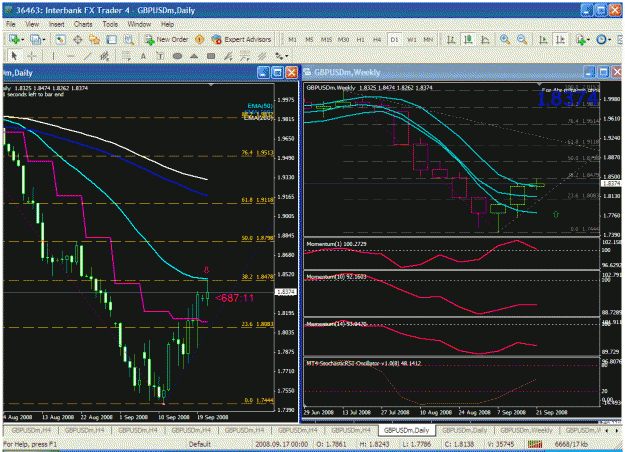Select the active GBPUSDm,Daily chart tab
625x452 pixels.
pyautogui.click(x=406, y=430)
